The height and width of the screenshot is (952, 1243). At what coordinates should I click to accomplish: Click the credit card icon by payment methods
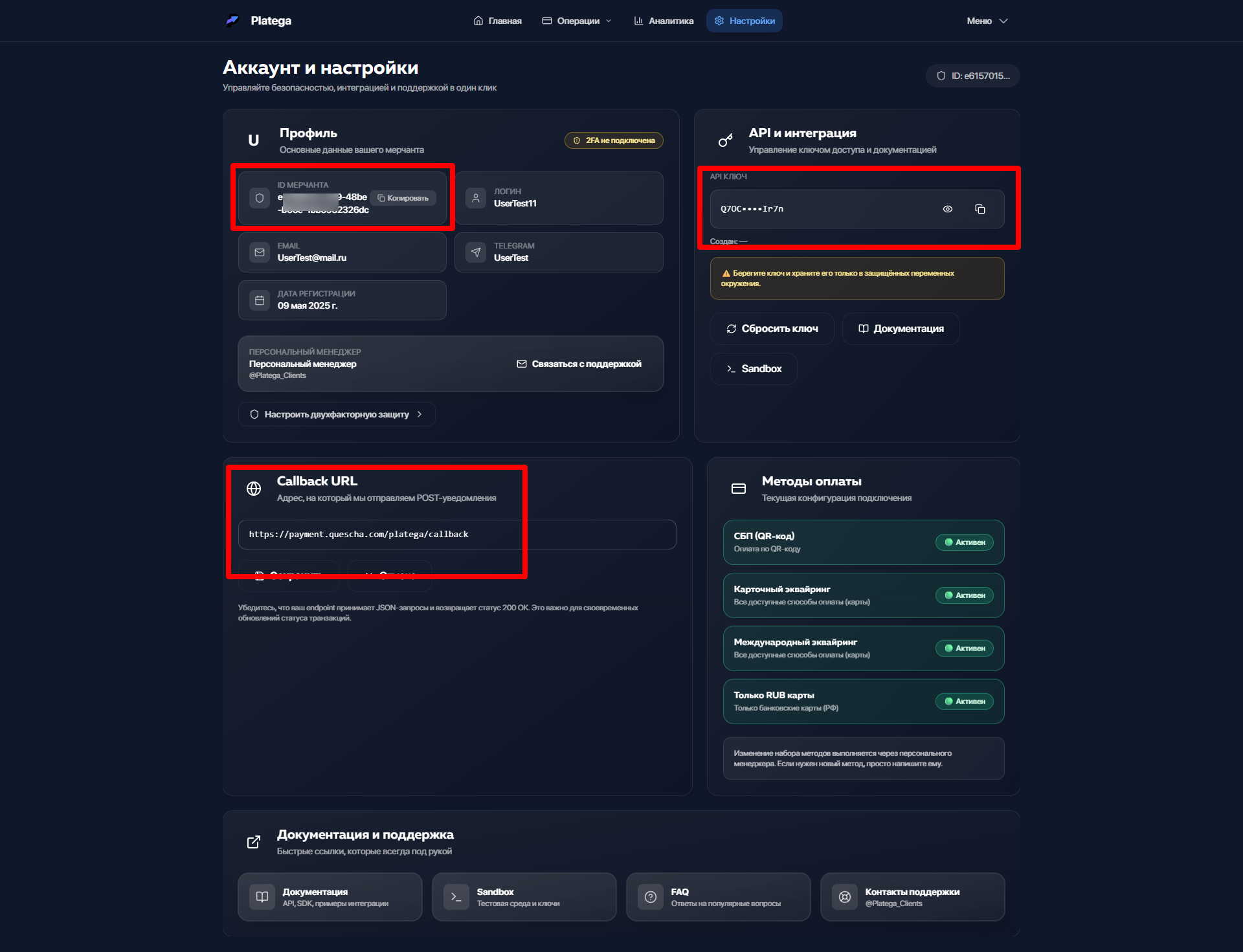(x=739, y=489)
